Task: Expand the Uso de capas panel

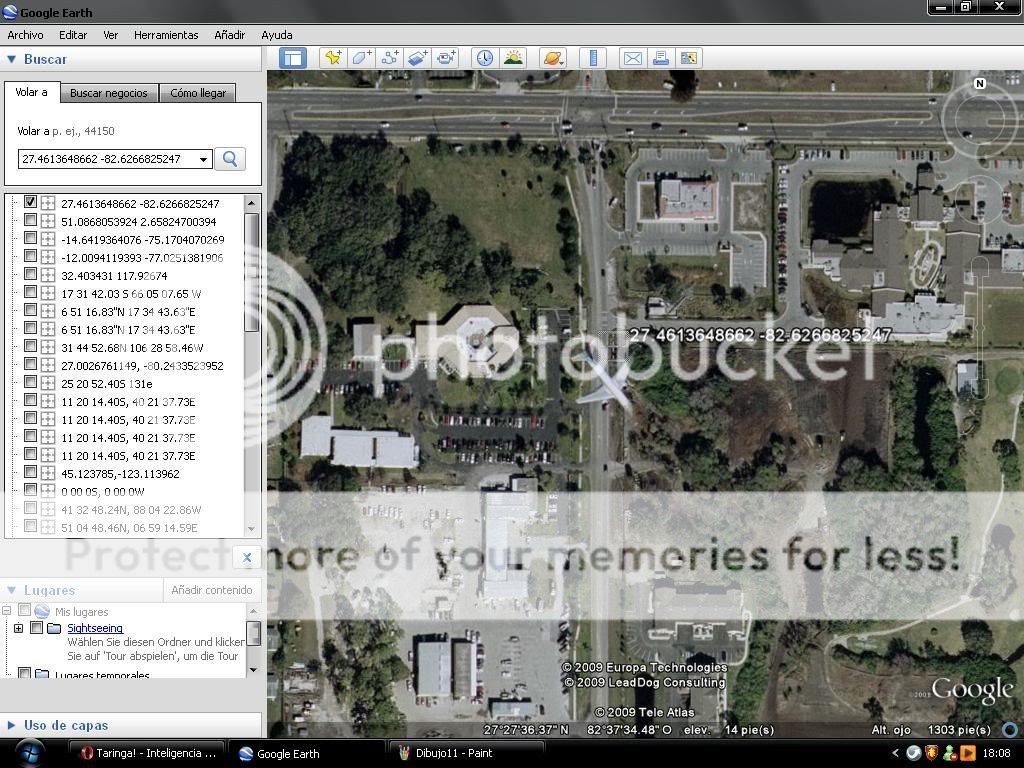Action: [11, 725]
